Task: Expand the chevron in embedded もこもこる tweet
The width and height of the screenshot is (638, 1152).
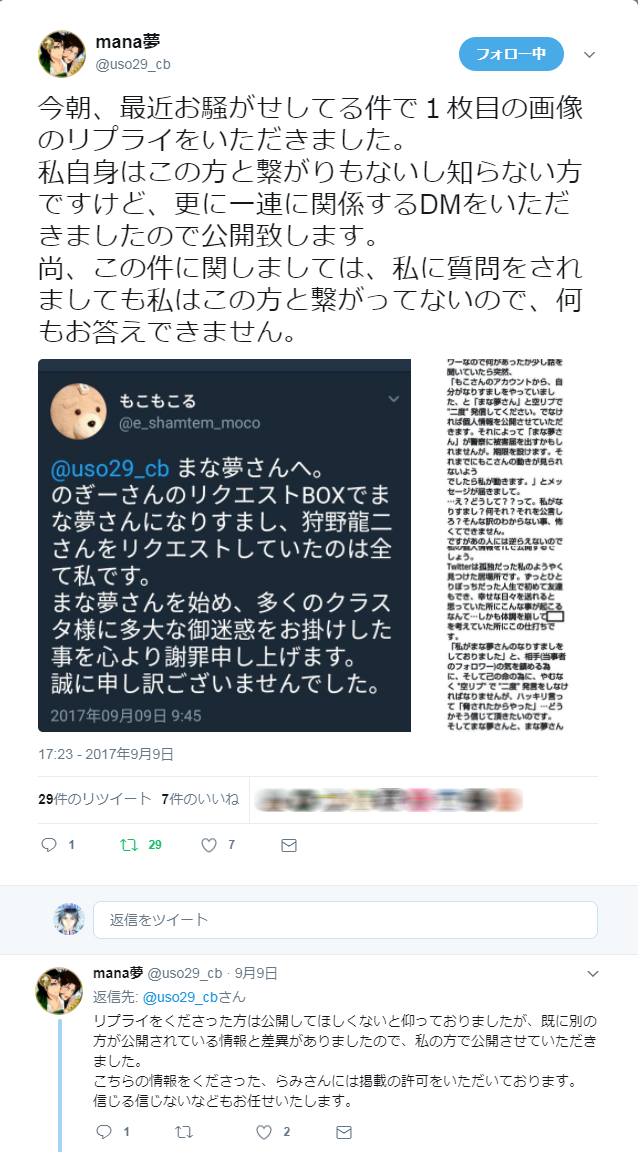Action: coord(394,399)
